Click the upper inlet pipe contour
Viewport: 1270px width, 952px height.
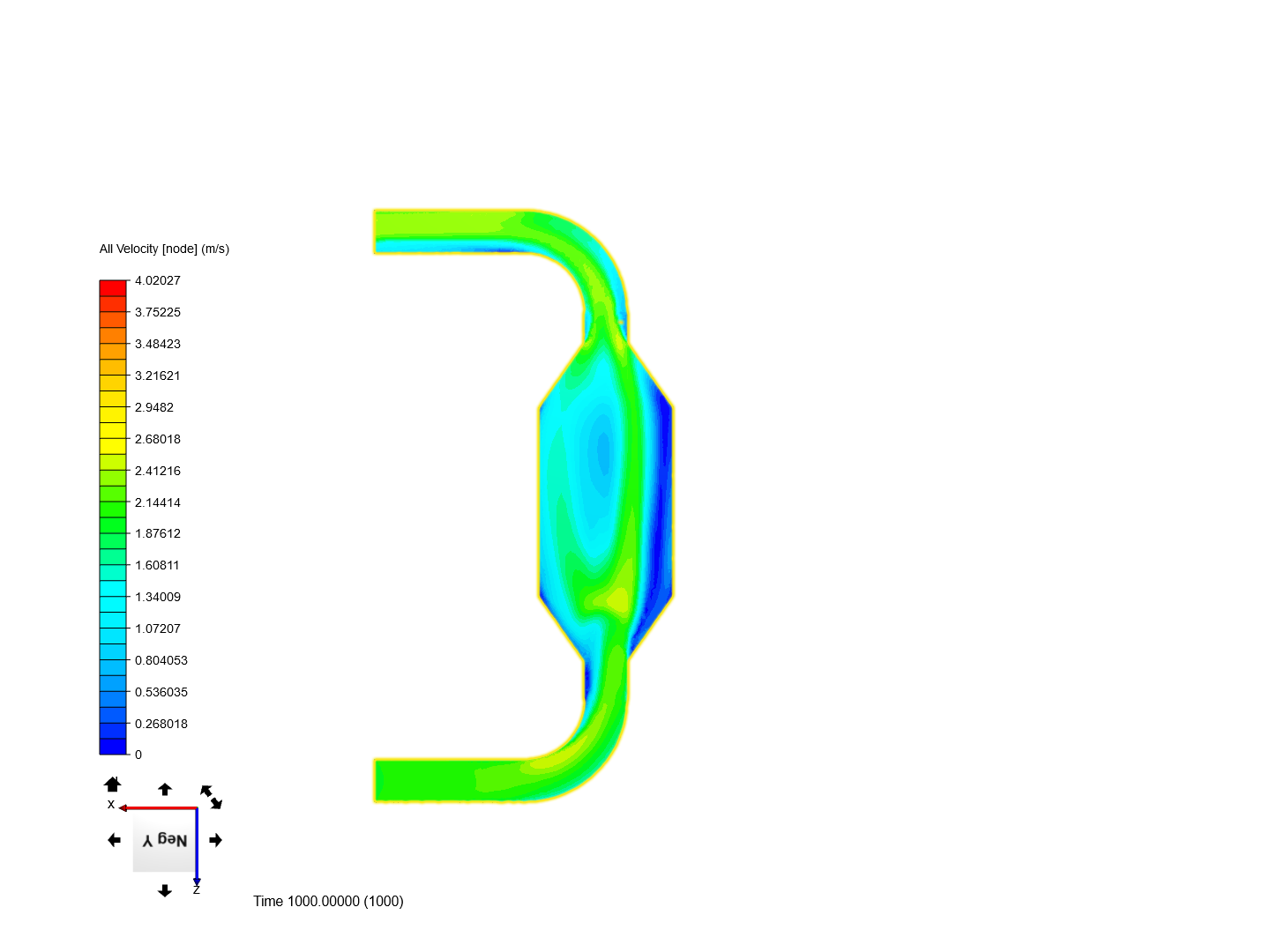[450, 231]
